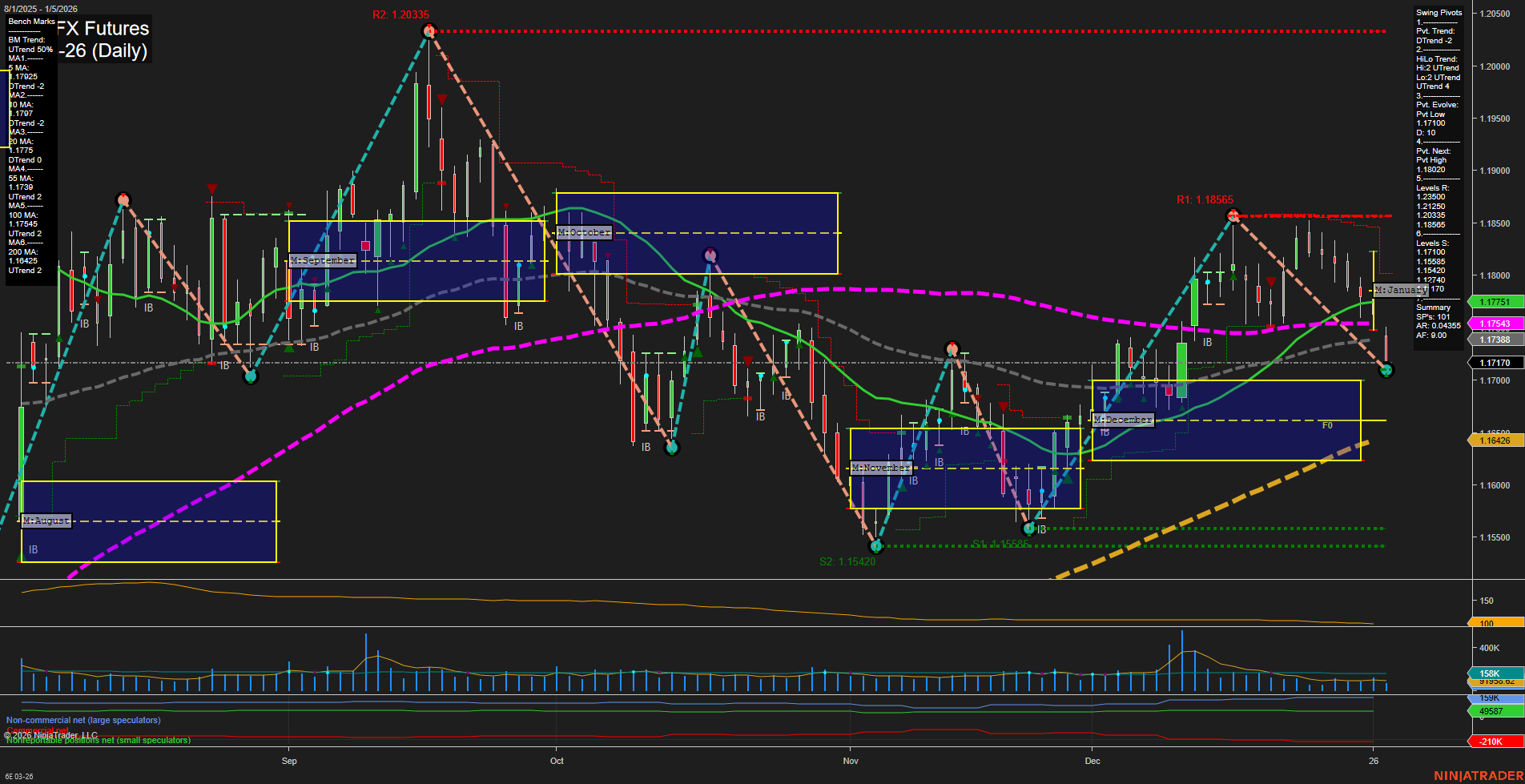
Task: Toggle the Non-commercial net legend visibility
Action: tap(82, 720)
